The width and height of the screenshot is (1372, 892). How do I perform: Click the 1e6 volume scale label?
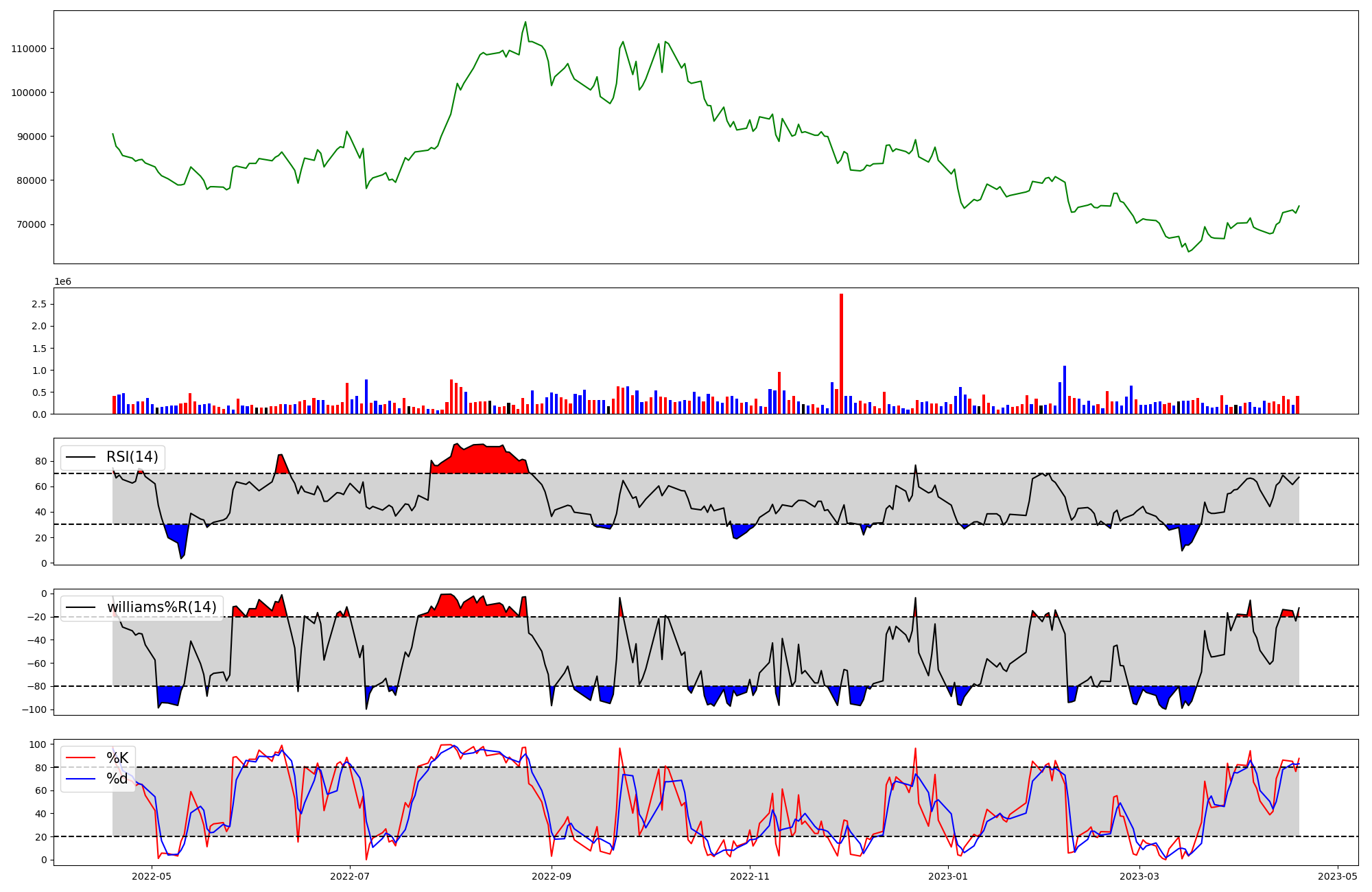62,282
